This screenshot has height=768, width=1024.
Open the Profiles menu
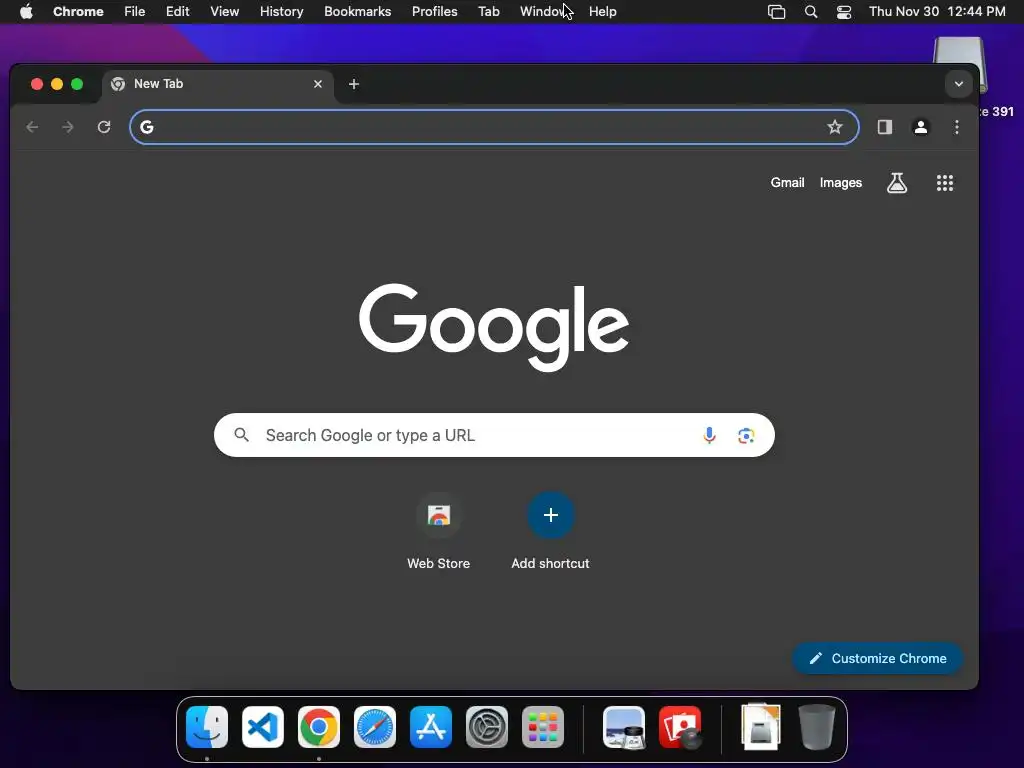[x=434, y=12]
